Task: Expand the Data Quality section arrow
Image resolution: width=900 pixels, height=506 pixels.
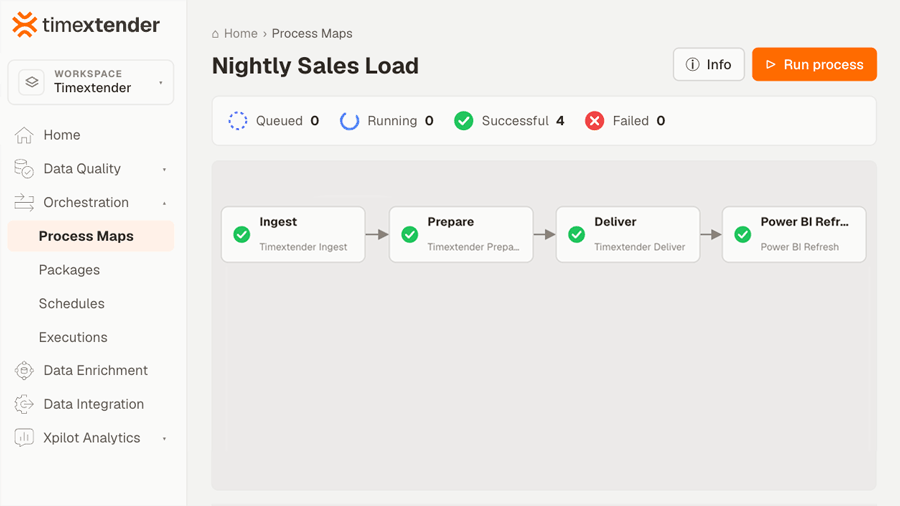Action: pos(164,169)
